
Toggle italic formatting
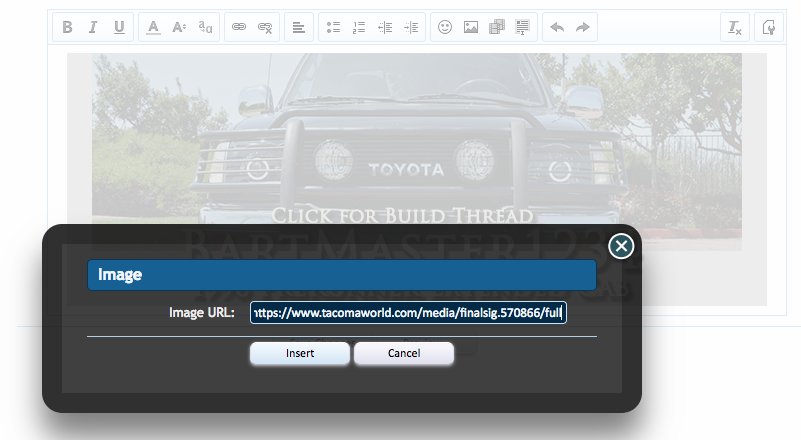[x=93, y=27]
